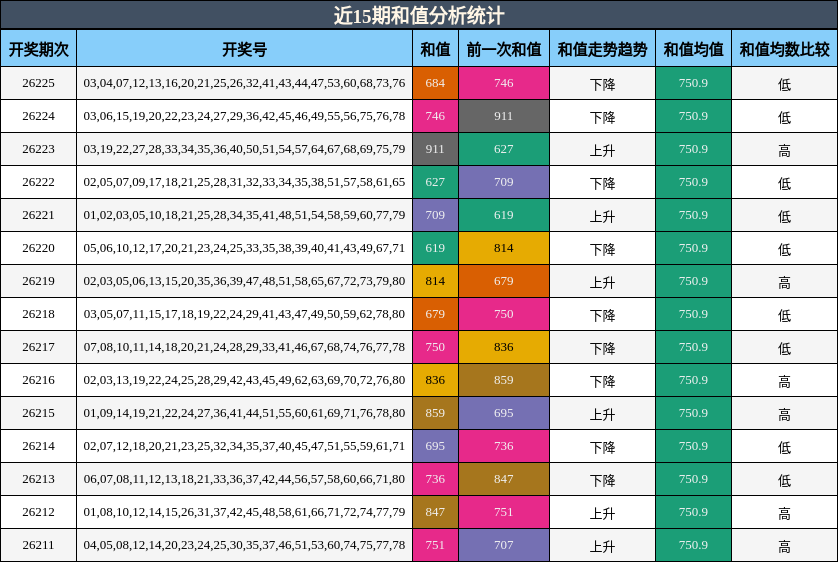Viewport: 838px width, 562px height.
Task: Click draw numbers starting 02,03,13,19,22
Action: tap(244, 380)
